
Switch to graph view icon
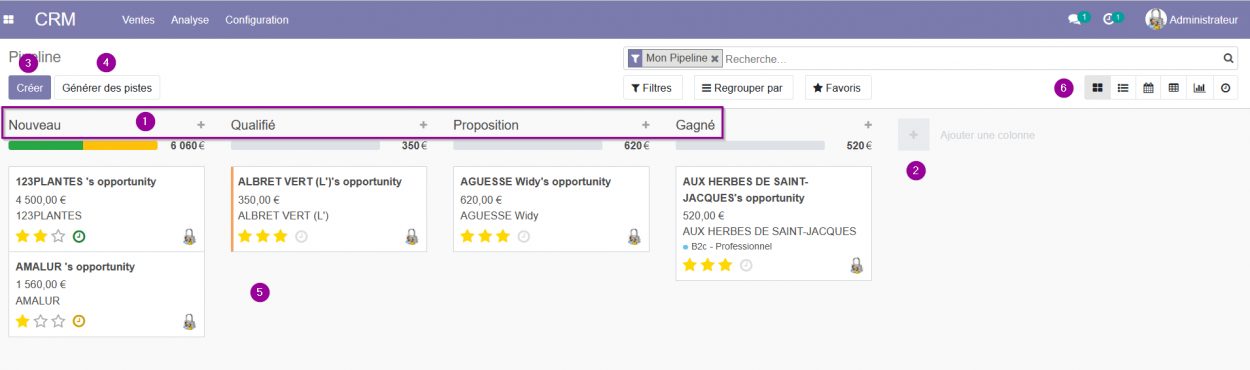tap(1199, 88)
